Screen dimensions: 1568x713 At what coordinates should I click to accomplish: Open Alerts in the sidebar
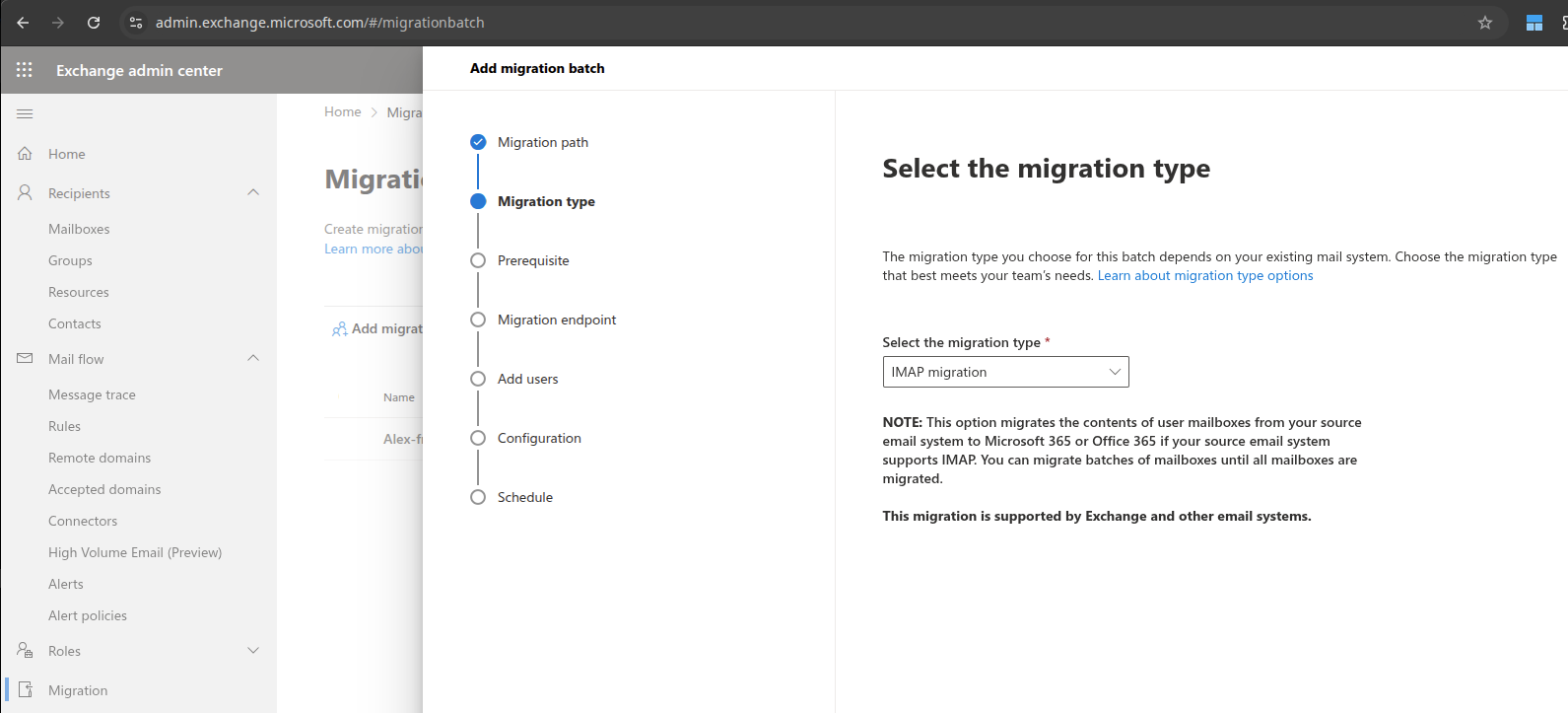click(x=66, y=584)
